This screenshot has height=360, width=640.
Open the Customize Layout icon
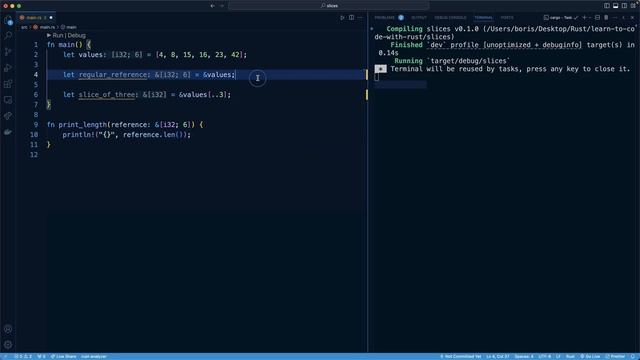point(633,6)
